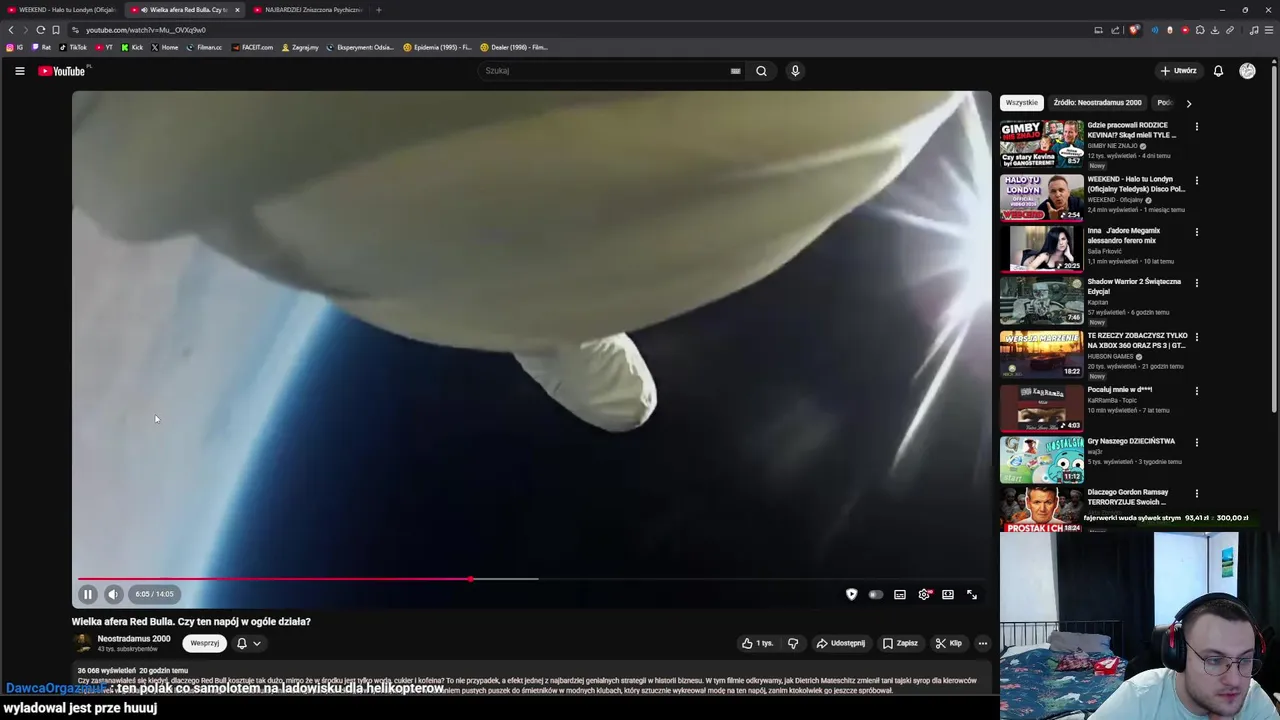Click the Utwórz create button
Screen dimensions: 1280x720
click(x=1178, y=71)
